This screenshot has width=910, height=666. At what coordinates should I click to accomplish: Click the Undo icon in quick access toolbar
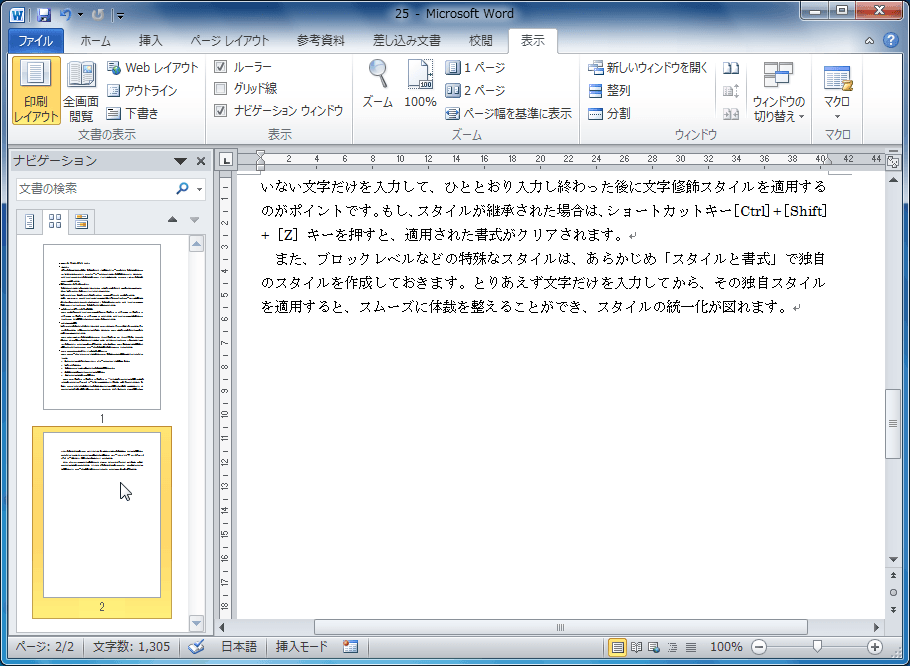(x=65, y=15)
